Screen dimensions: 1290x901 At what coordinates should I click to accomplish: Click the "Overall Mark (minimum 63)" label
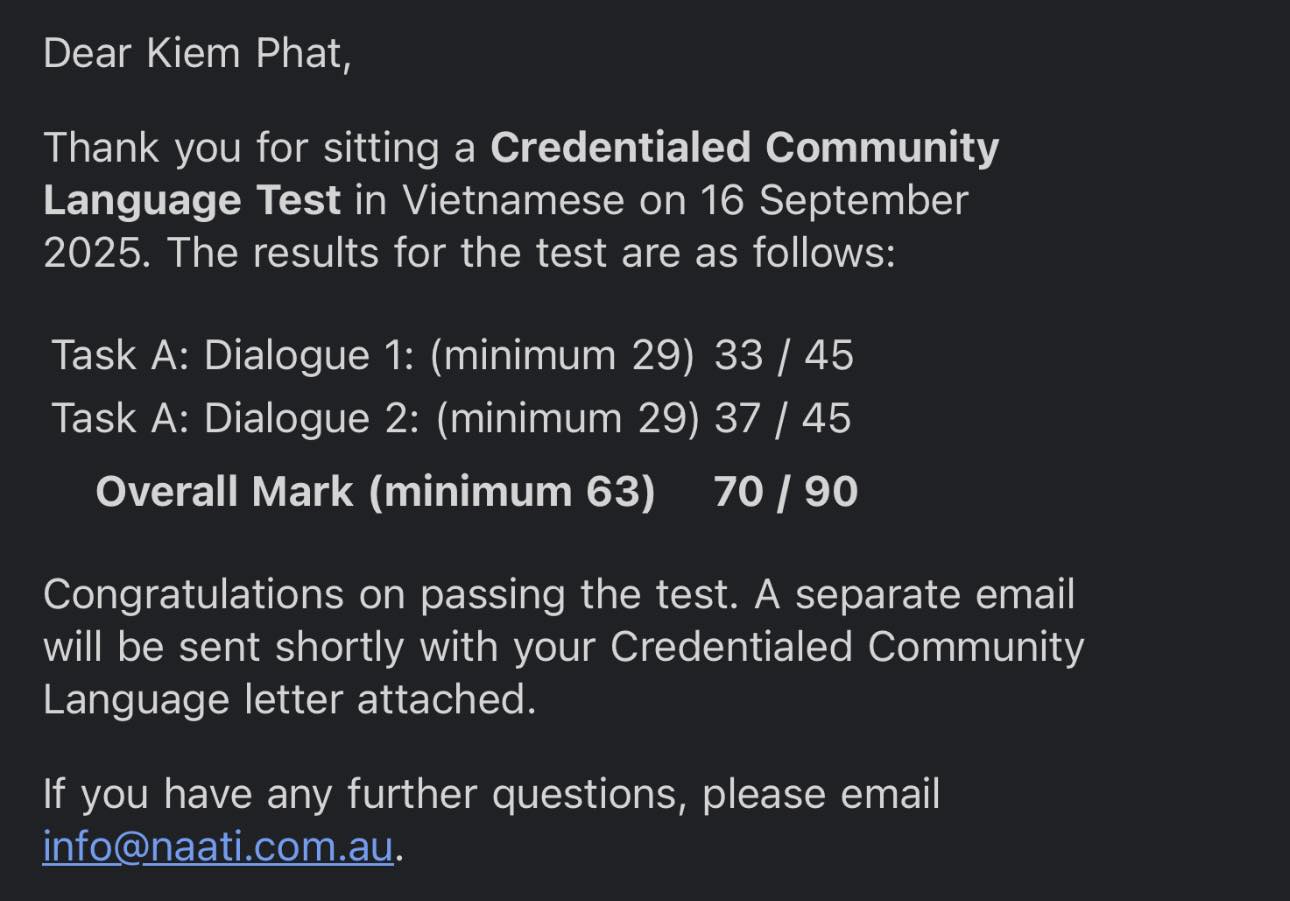click(375, 492)
